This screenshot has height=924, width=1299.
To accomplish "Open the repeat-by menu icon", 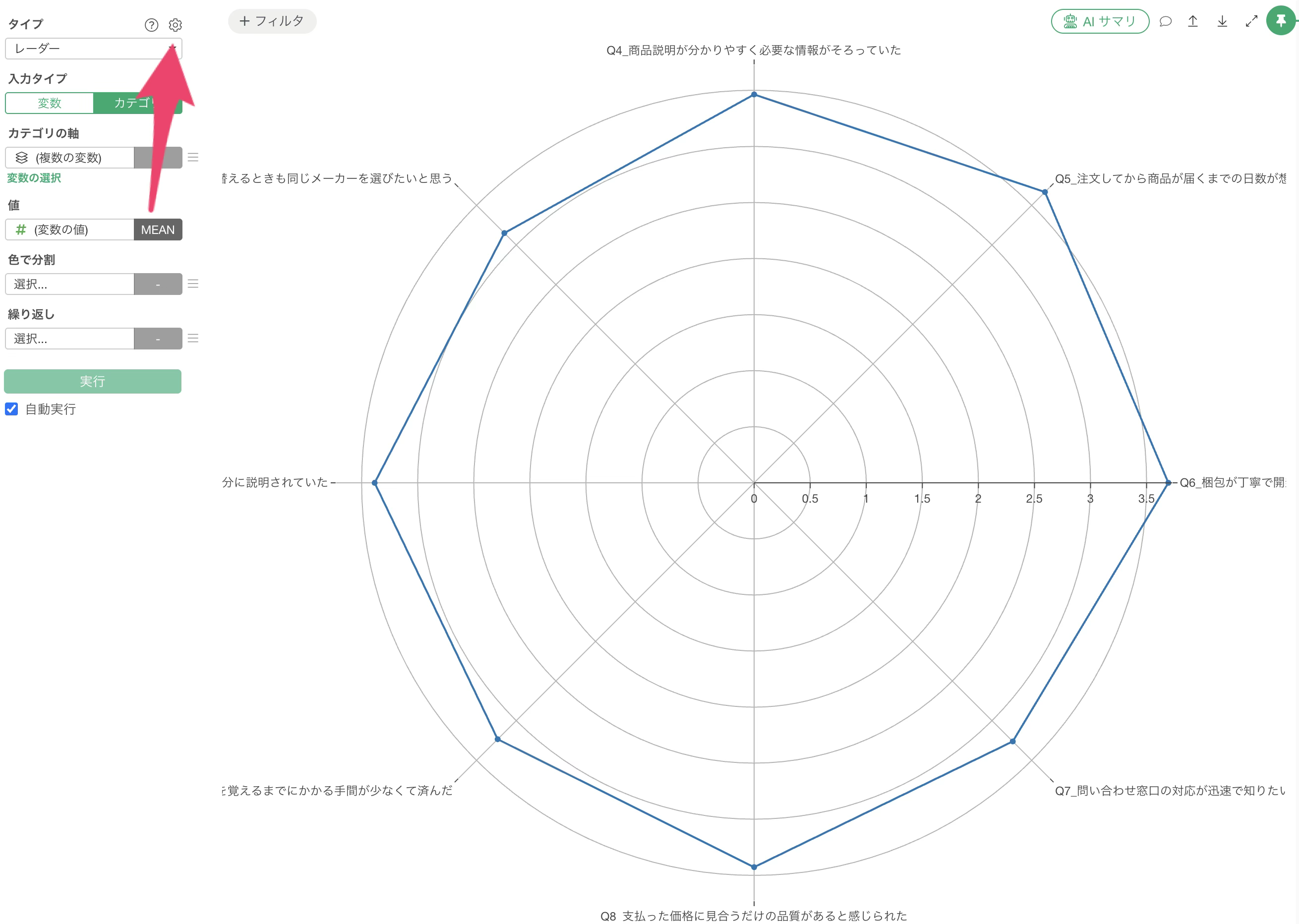I will click(x=193, y=338).
